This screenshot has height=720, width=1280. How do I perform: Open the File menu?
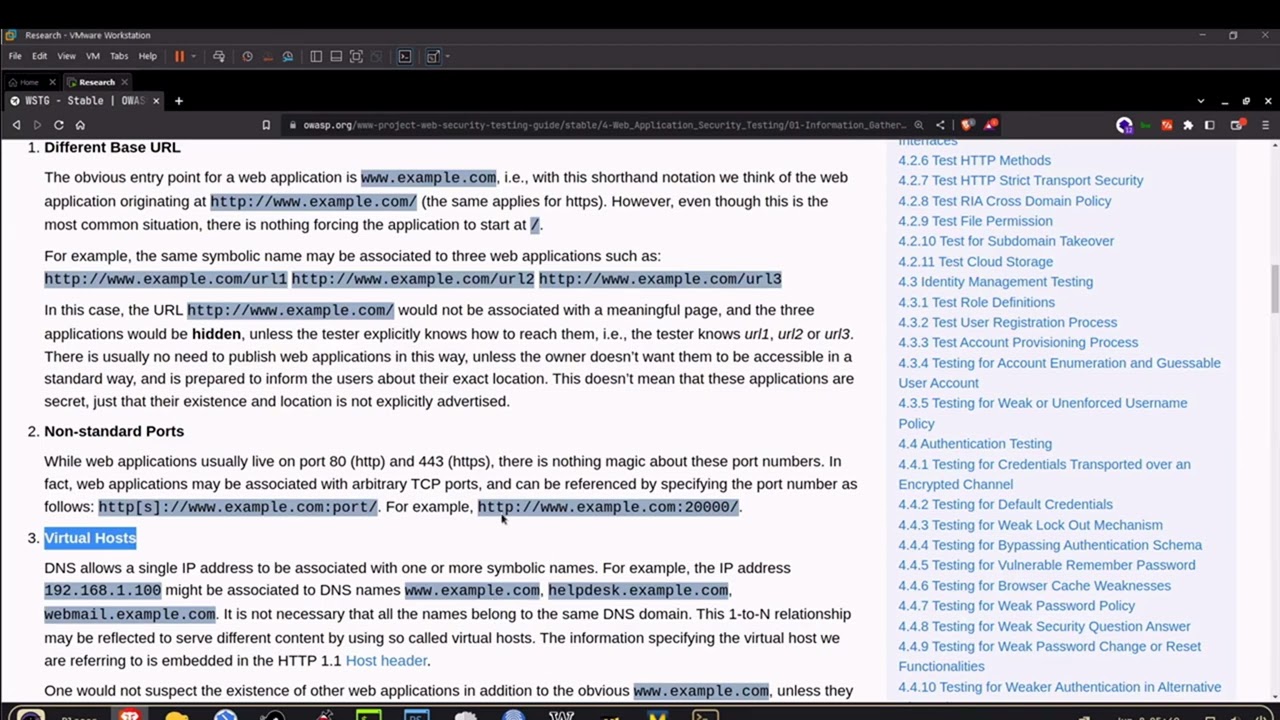15,56
